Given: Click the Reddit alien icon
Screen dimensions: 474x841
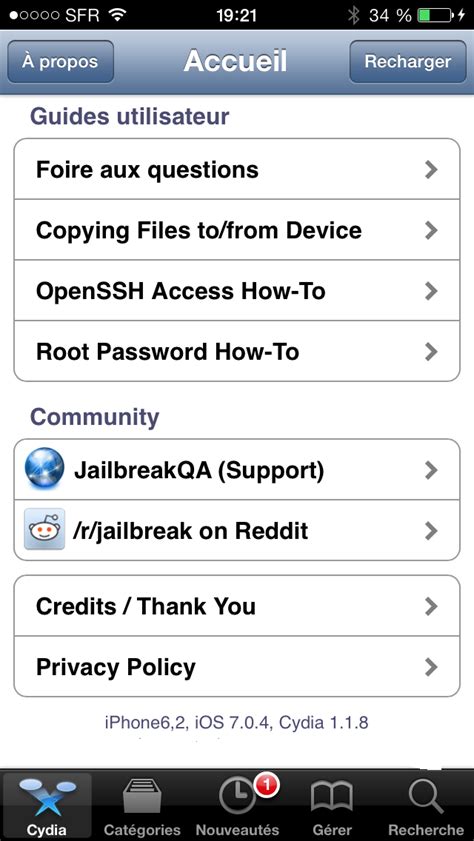Looking at the screenshot, I should click(x=45, y=529).
